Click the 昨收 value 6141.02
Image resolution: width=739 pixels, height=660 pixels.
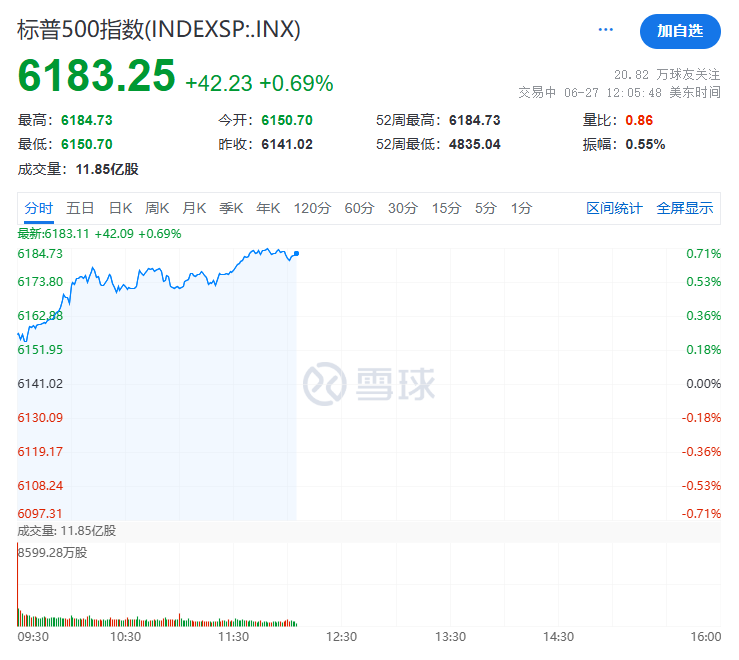(287, 144)
